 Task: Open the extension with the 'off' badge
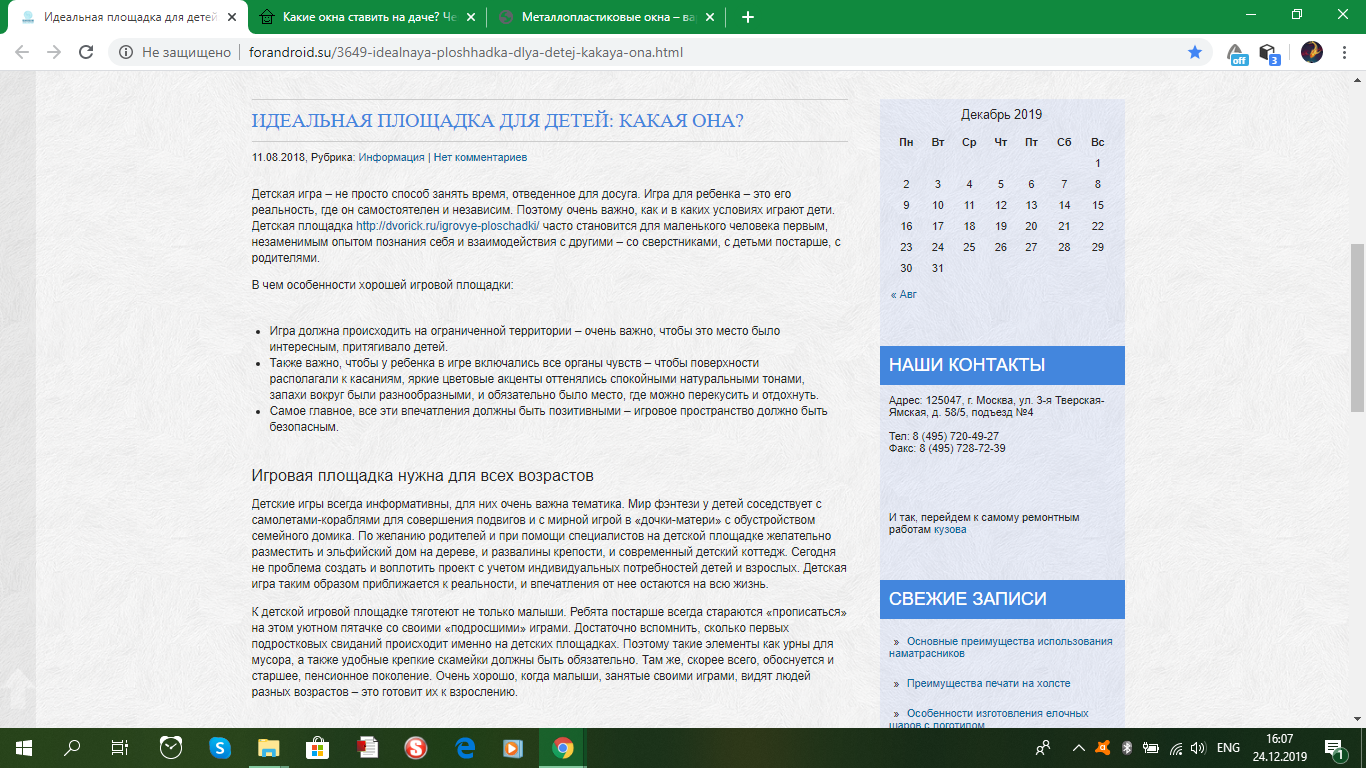(1237, 53)
